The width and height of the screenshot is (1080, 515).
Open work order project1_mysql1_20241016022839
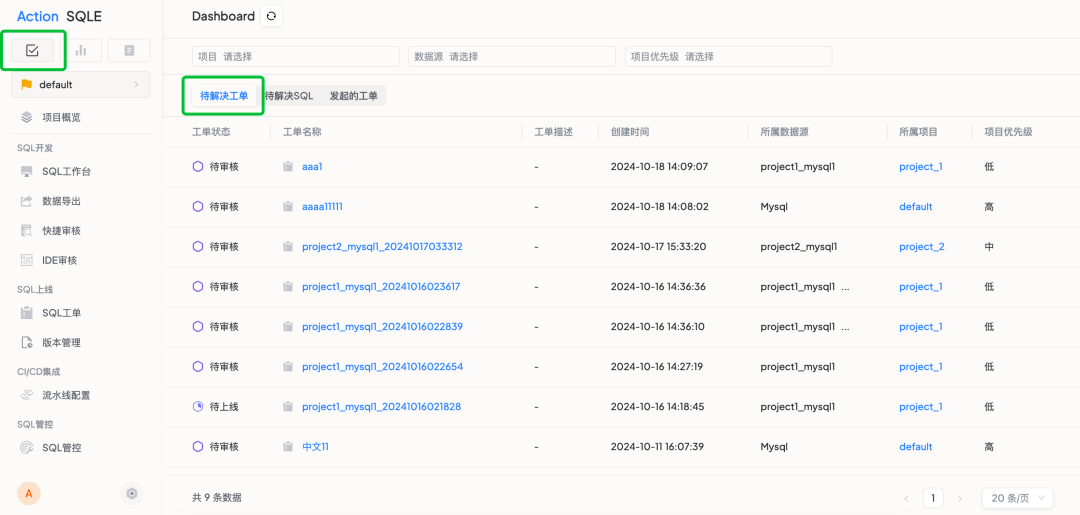(x=382, y=326)
